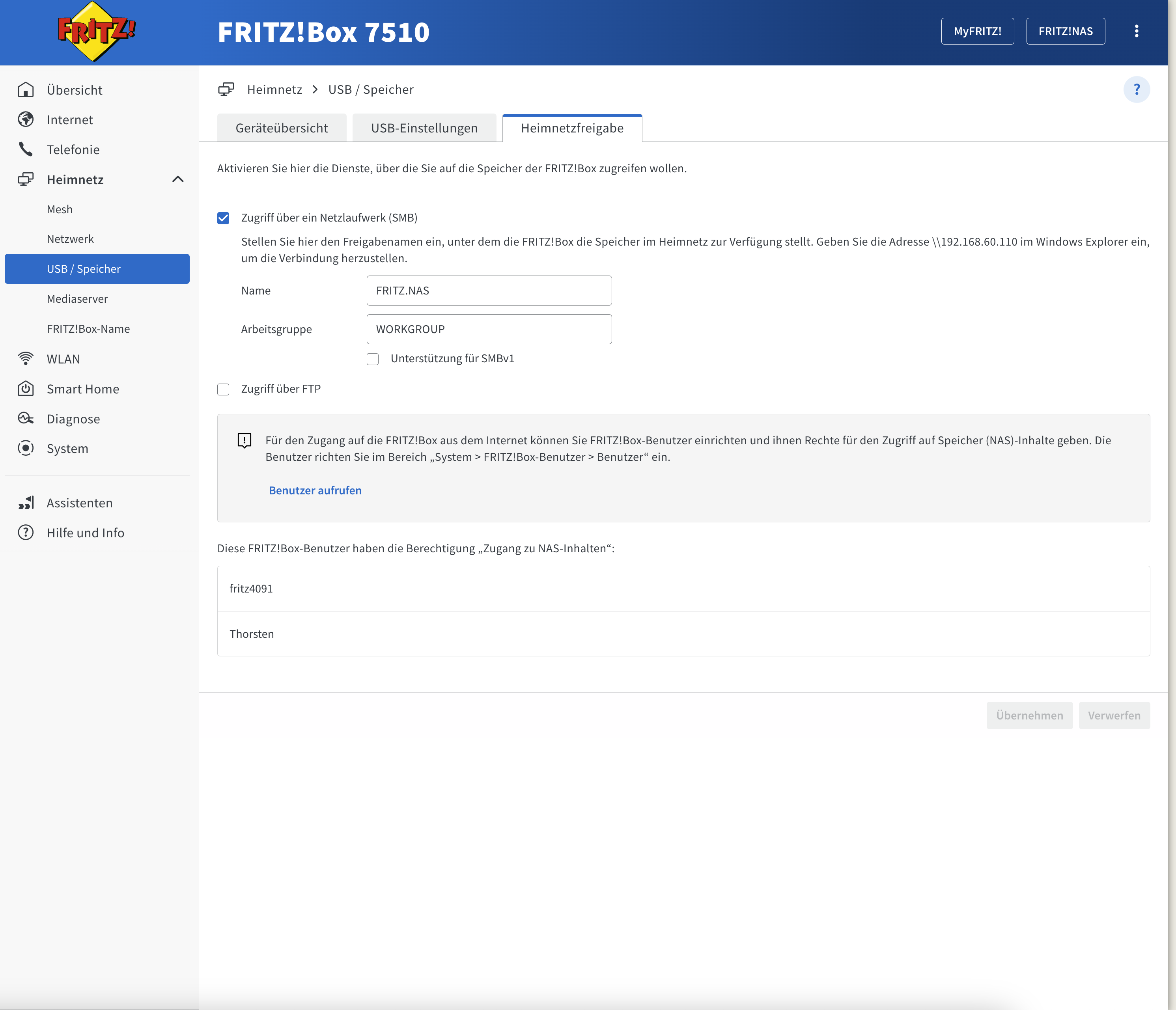
Task: Click the Smart Home power icon
Action: coord(26,389)
